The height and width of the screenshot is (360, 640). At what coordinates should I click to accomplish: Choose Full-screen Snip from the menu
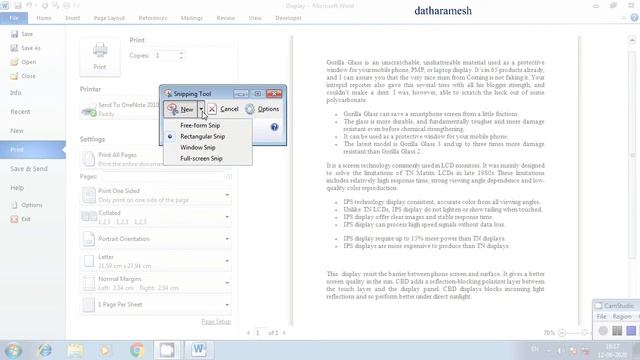click(x=201, y=158)
